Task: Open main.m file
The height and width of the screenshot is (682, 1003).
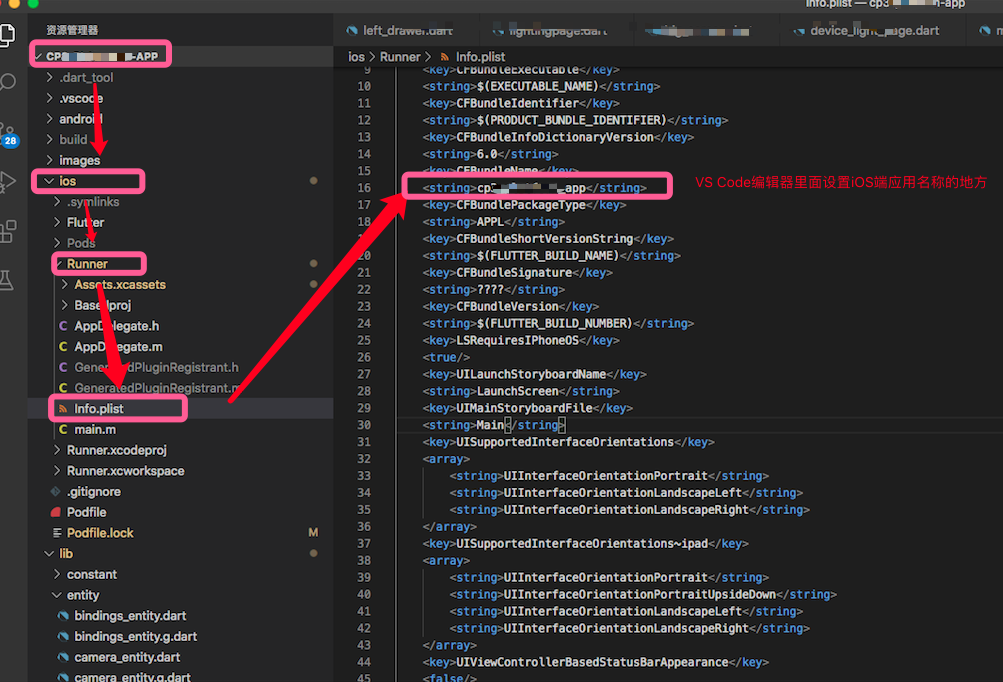Action: (95, 429)
